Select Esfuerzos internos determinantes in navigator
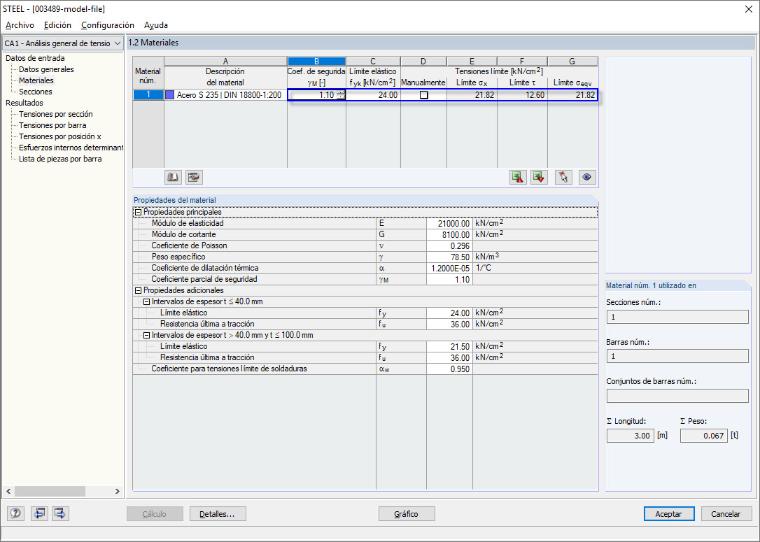Image resolution: width=760 pixels, height=542 pixels. tap(71, 147)
